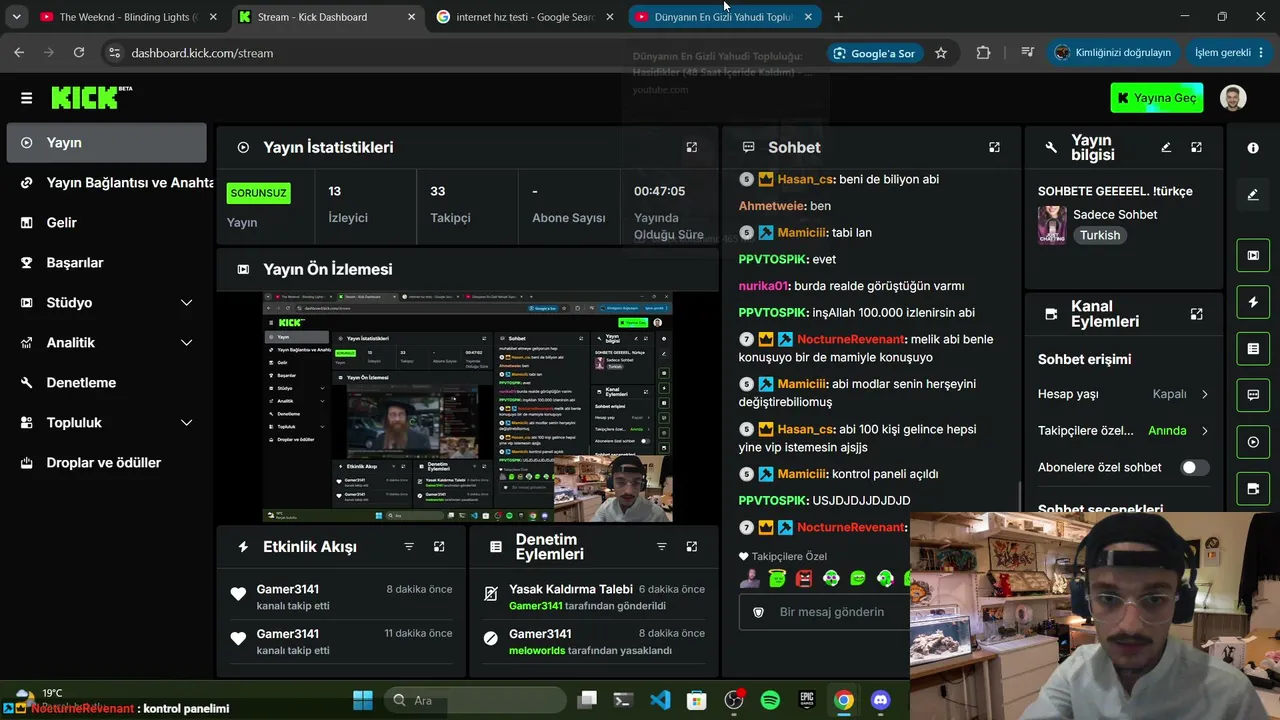Reload the page with the refresh button
Viewport: 1280px width, 720px height.
coord(79,53)
